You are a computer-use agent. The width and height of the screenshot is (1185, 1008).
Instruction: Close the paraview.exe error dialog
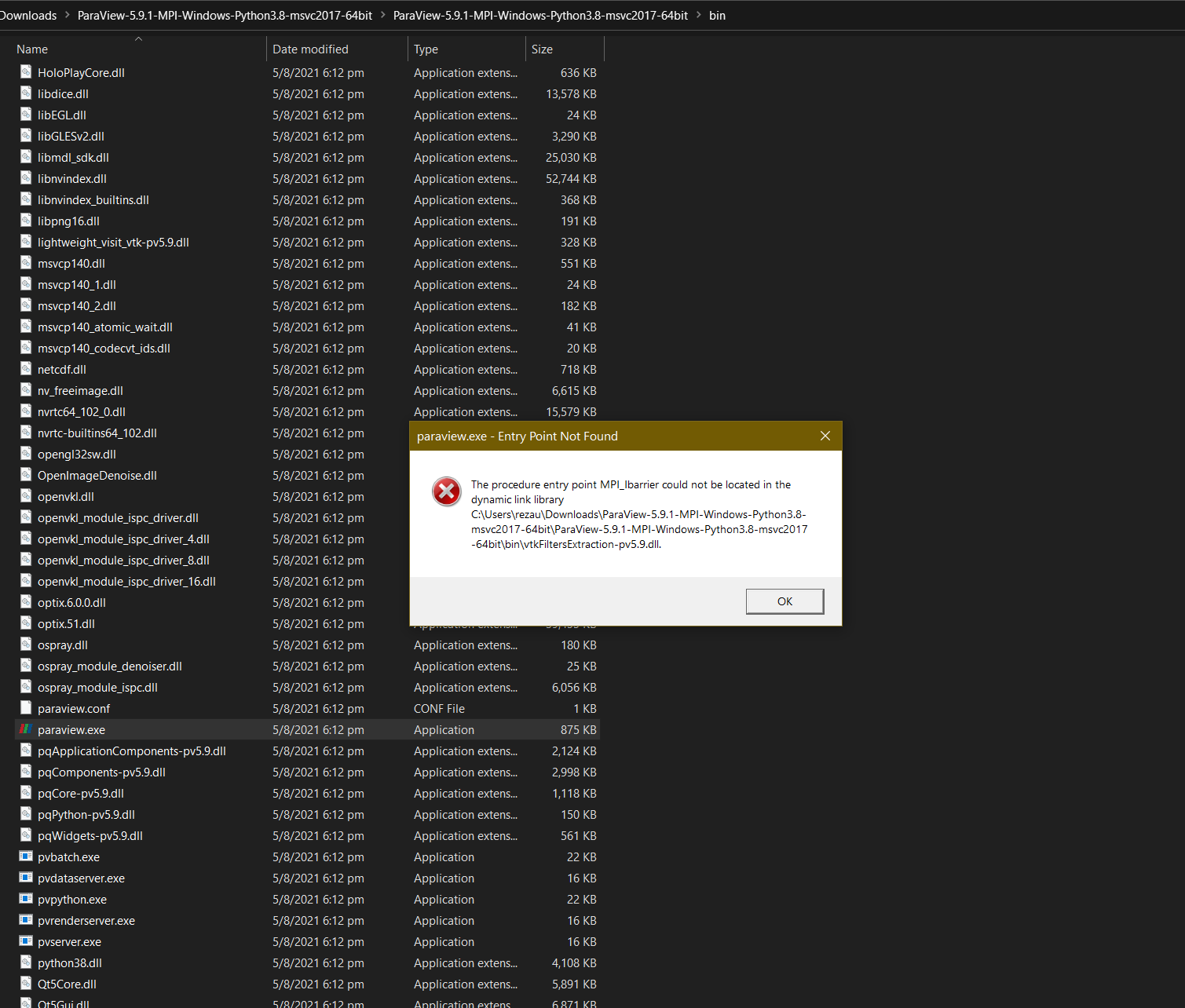(x=825, y=436)
